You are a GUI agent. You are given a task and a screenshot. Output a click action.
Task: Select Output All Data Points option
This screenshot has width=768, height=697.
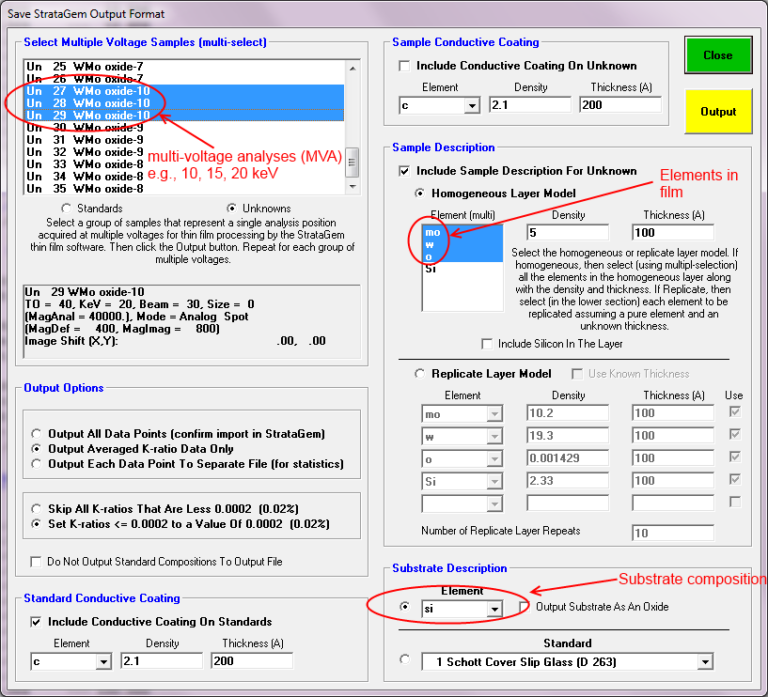(36, 434)
